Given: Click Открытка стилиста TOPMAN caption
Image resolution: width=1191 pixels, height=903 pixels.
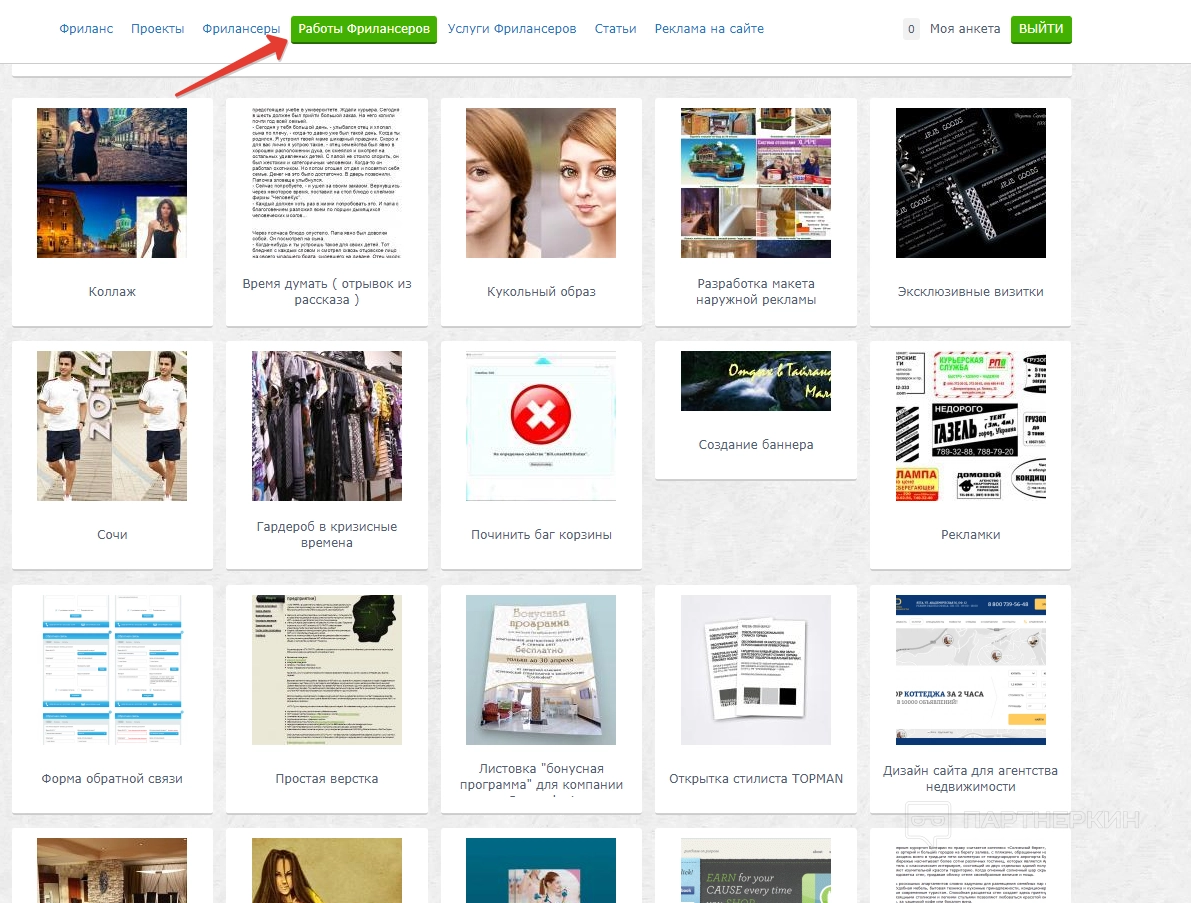Looking at the screenshot, I should tap(756, 778).
